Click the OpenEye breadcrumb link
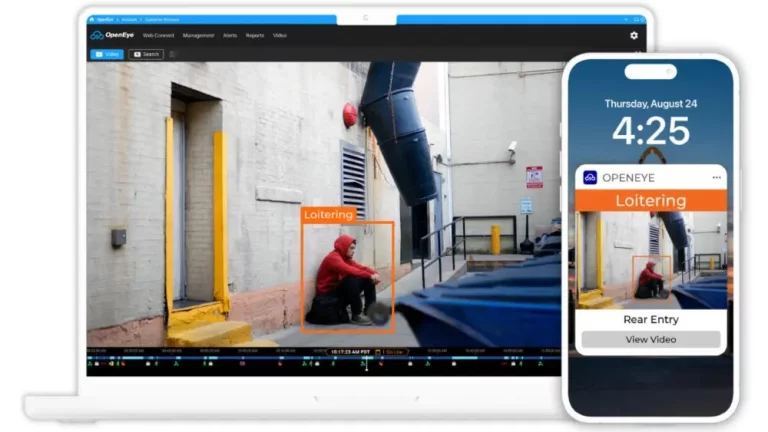Viewport: 768px width, 432px height. pyautogui.click(x=105, y=20)
